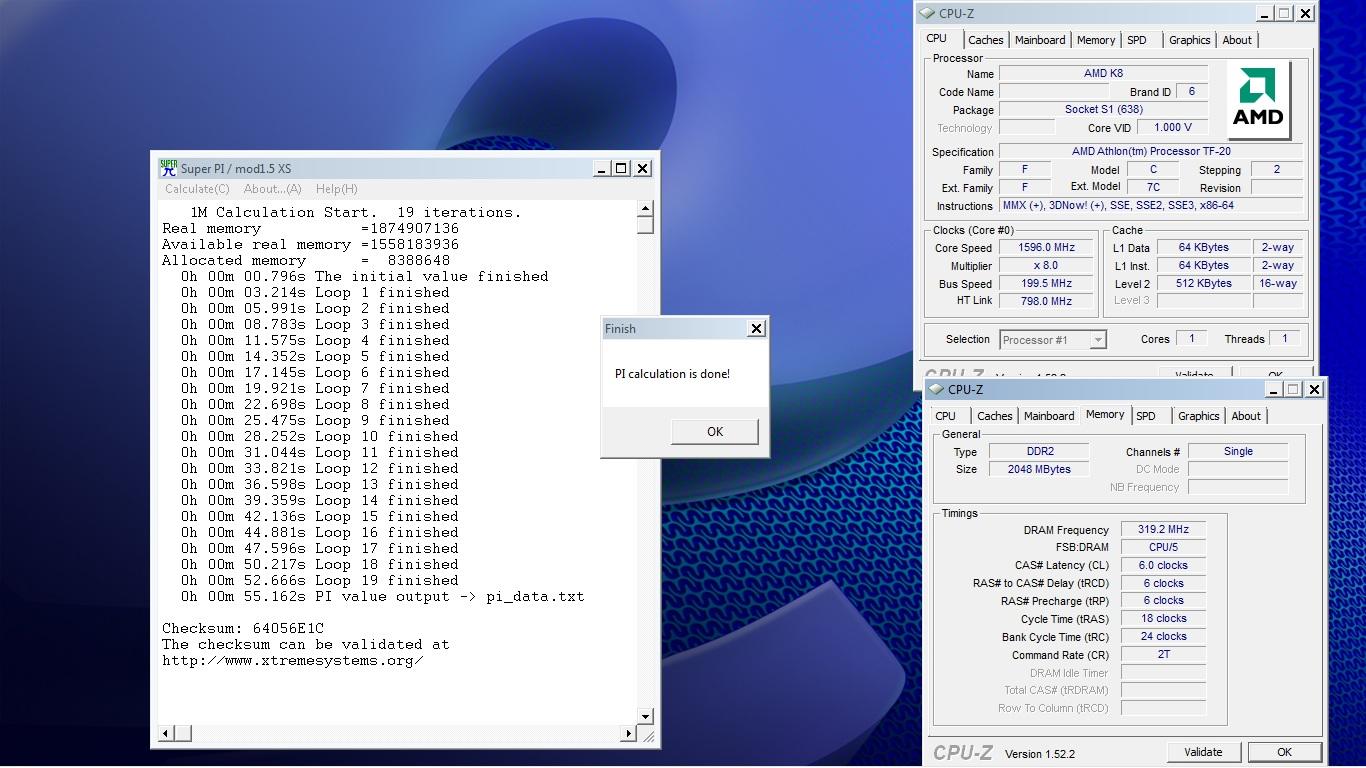Click the AMD logo in CPU-Z

(1257, 100)
